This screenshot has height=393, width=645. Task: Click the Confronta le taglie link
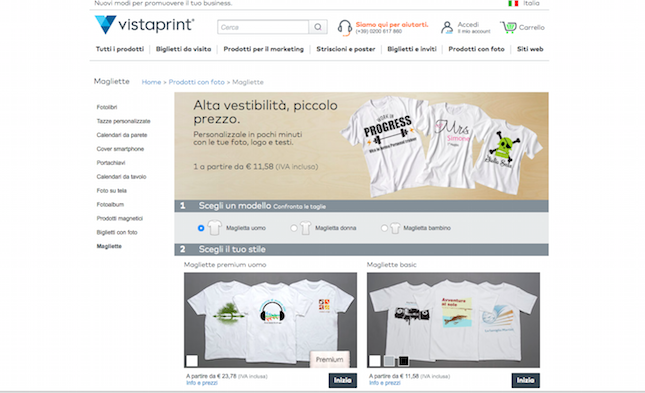[299, 207]
